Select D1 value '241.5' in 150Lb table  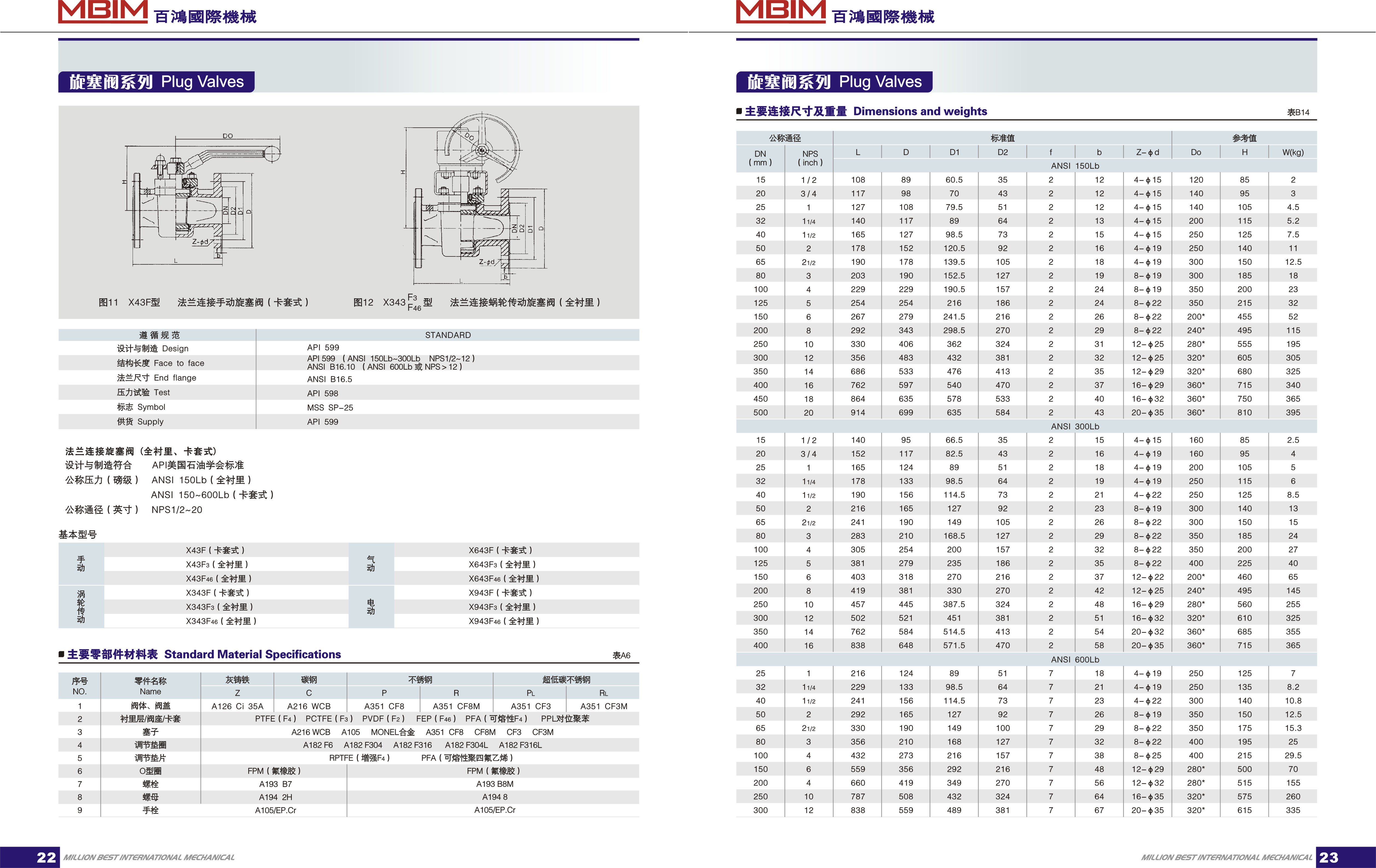954,317
